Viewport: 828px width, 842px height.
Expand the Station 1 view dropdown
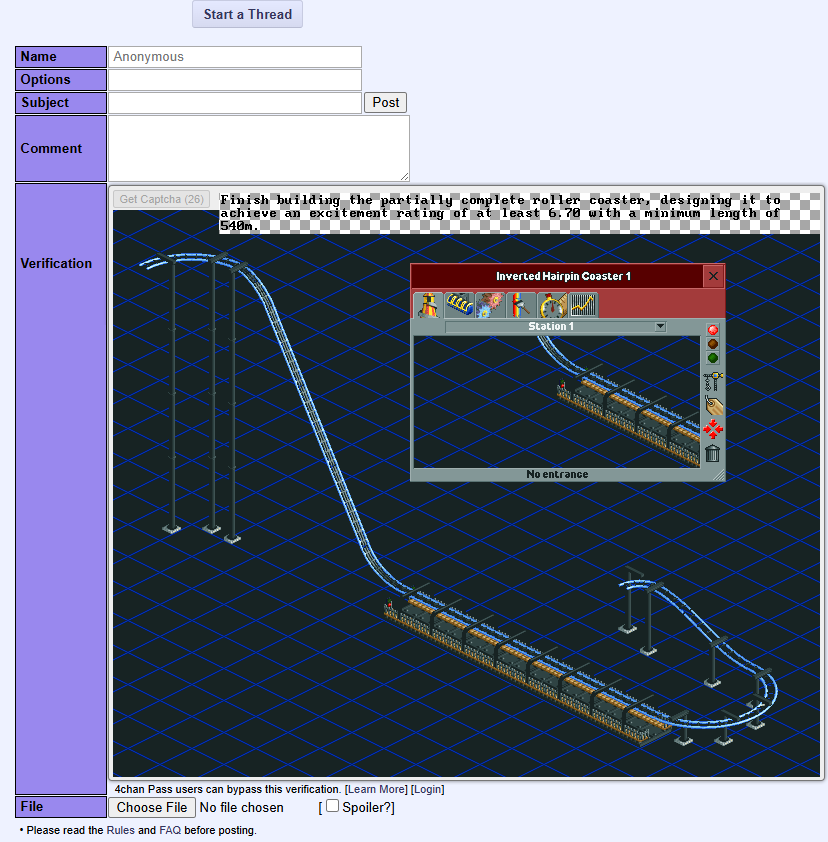click(x=660, y=326)
